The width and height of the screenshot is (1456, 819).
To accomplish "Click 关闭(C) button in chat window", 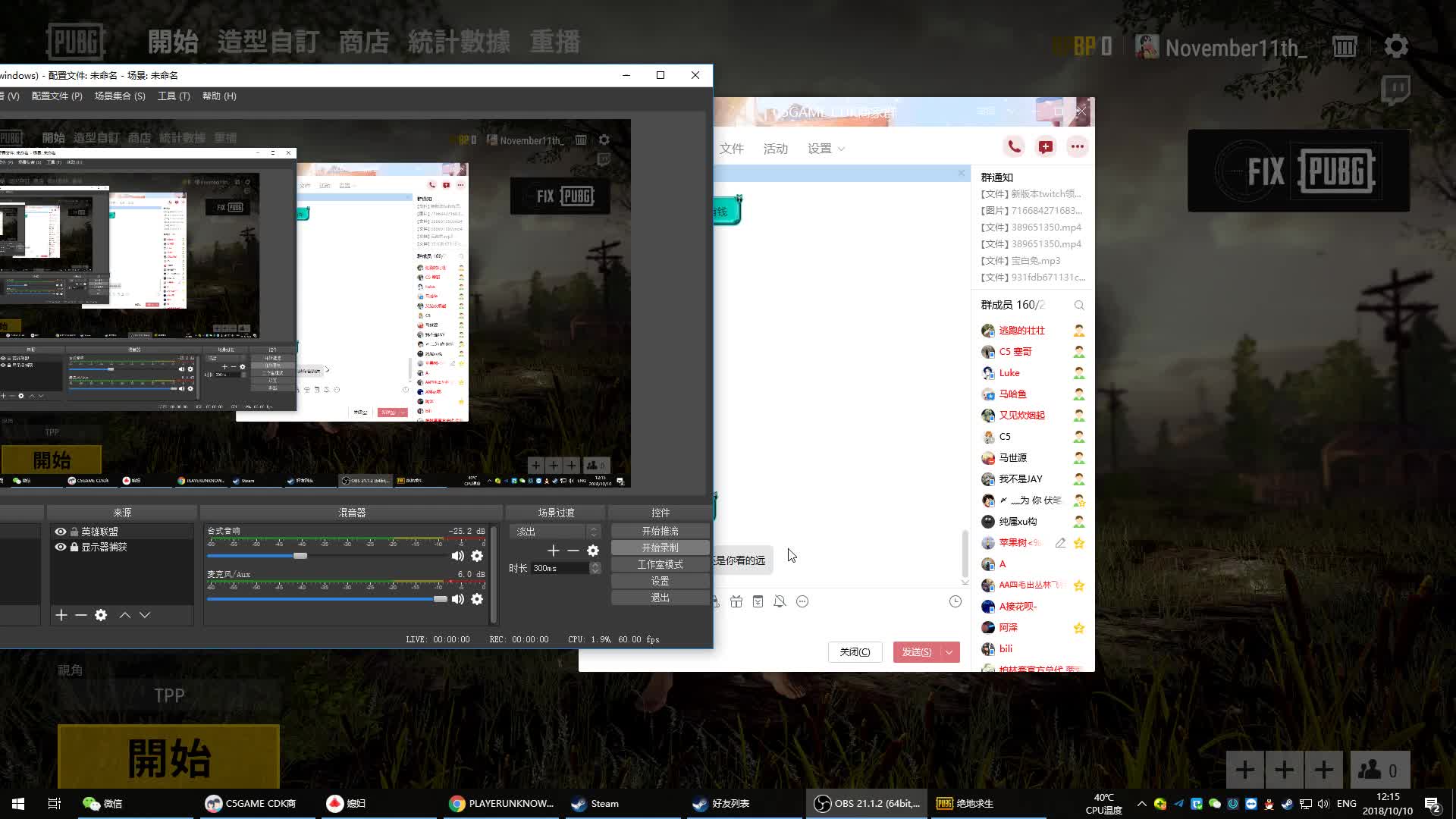I will click(855, 652).
